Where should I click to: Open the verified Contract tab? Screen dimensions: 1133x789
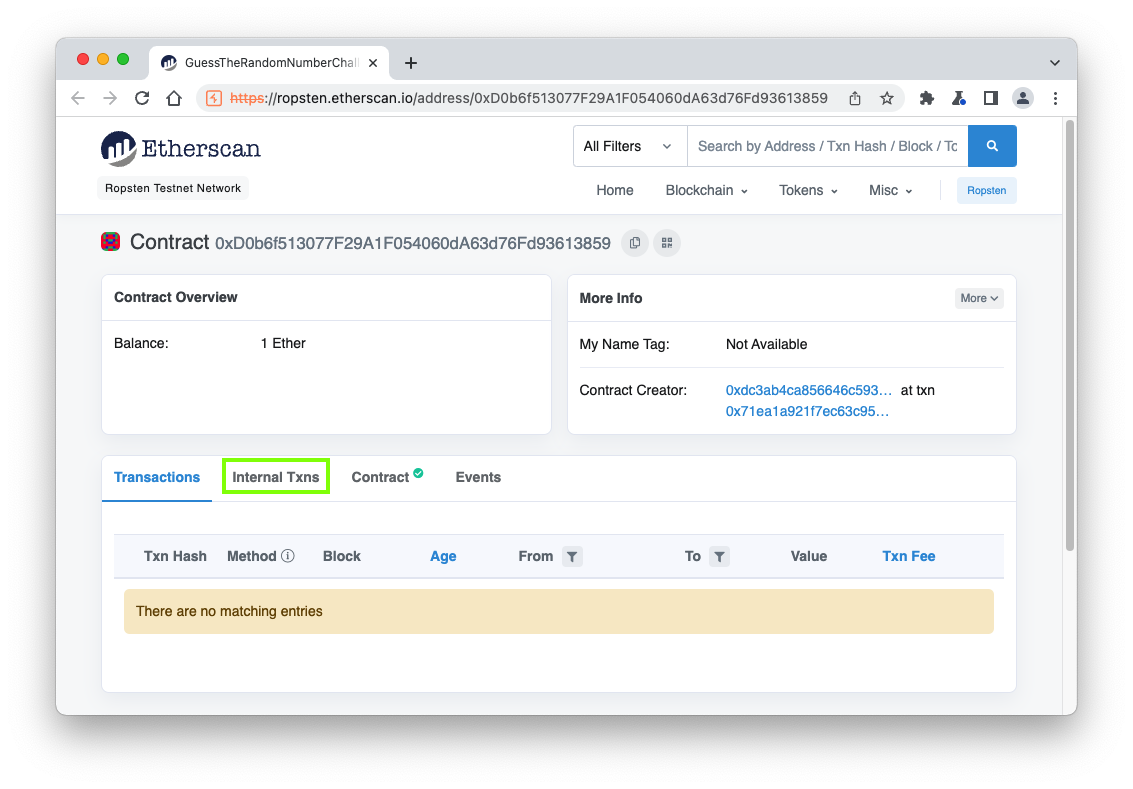tap(387, 477)
